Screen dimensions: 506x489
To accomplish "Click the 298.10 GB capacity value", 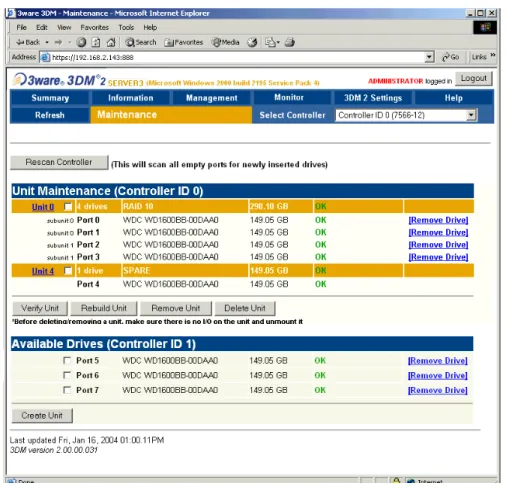I will (269, 207).
